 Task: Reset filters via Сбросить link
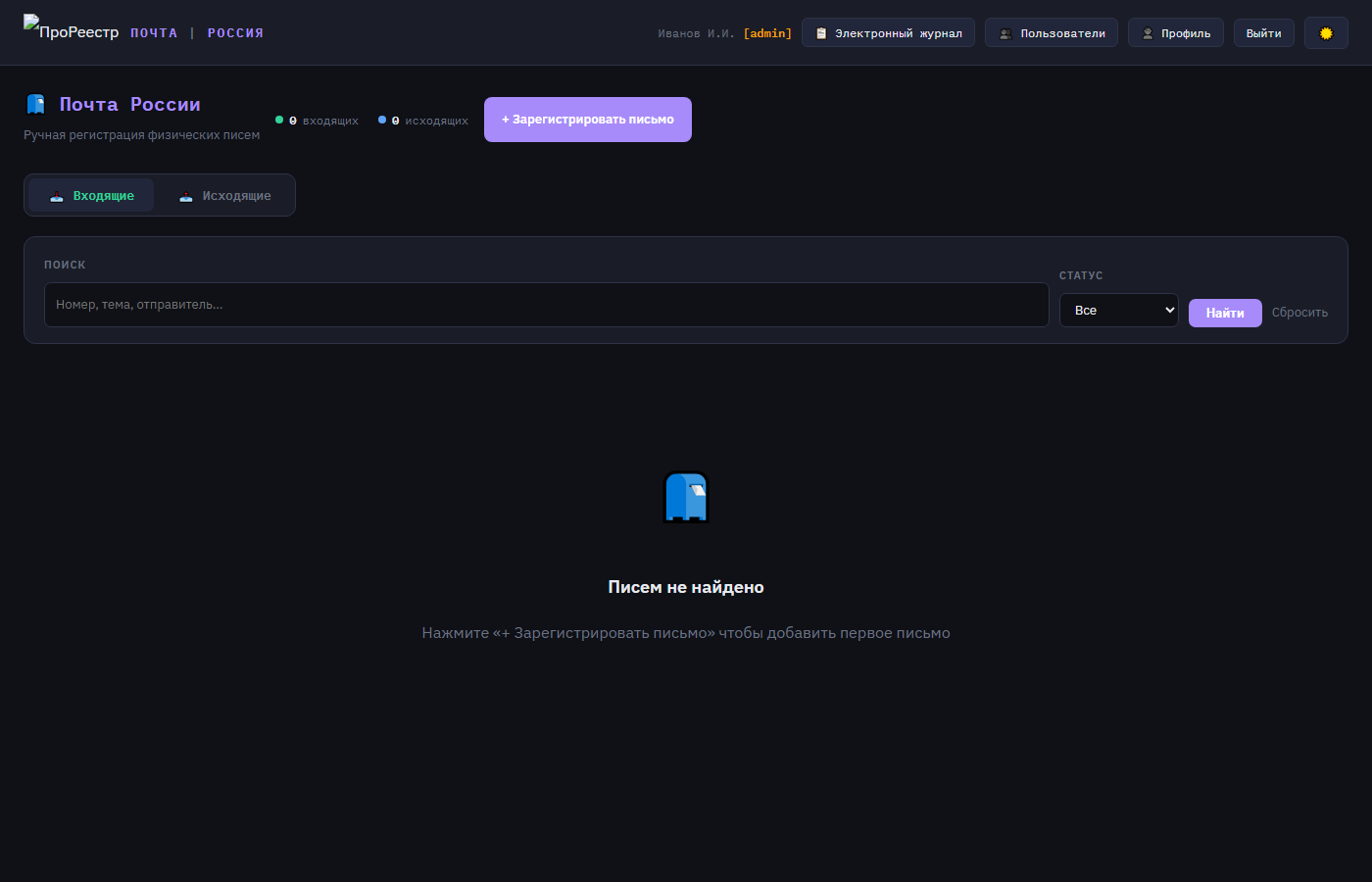(1299, 313)
